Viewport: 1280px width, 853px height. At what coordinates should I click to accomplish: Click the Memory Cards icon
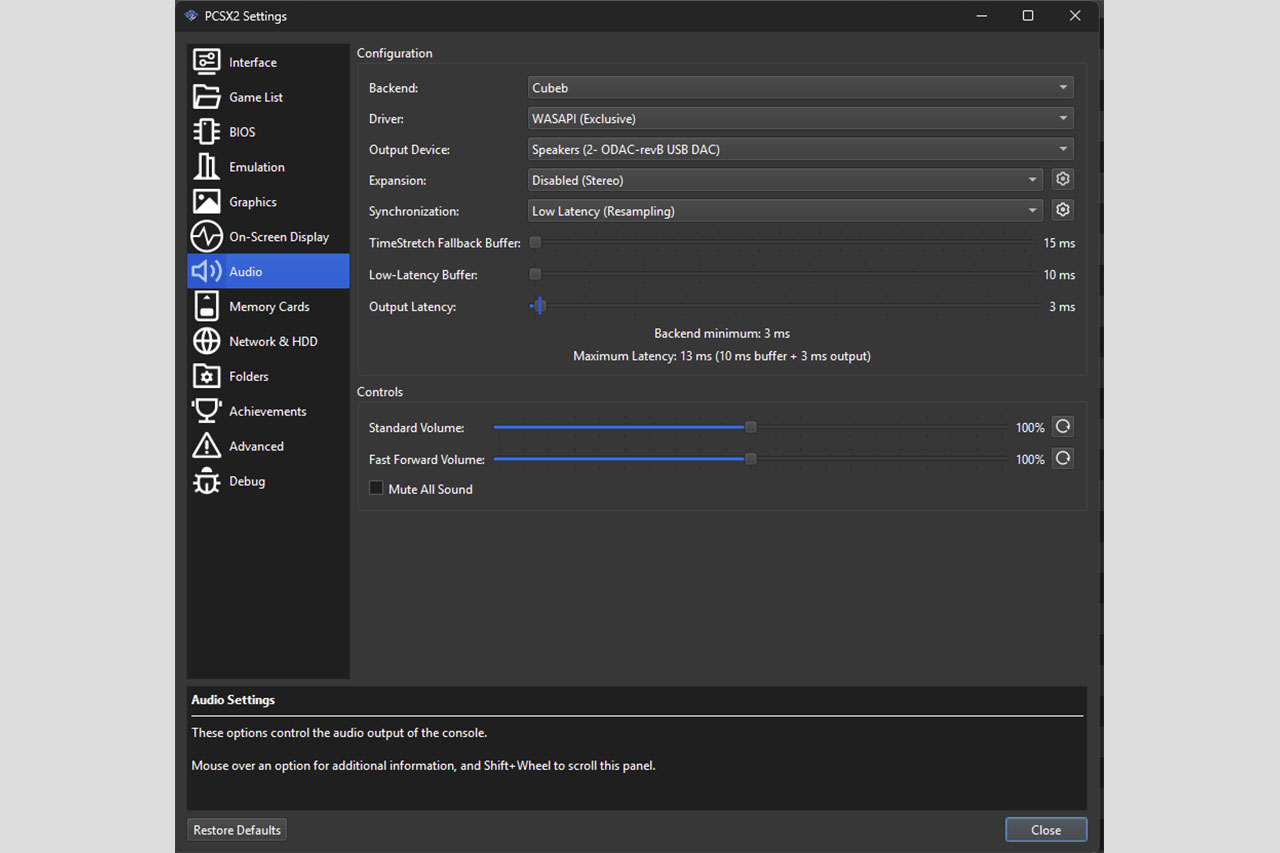[x=206, y=307]
